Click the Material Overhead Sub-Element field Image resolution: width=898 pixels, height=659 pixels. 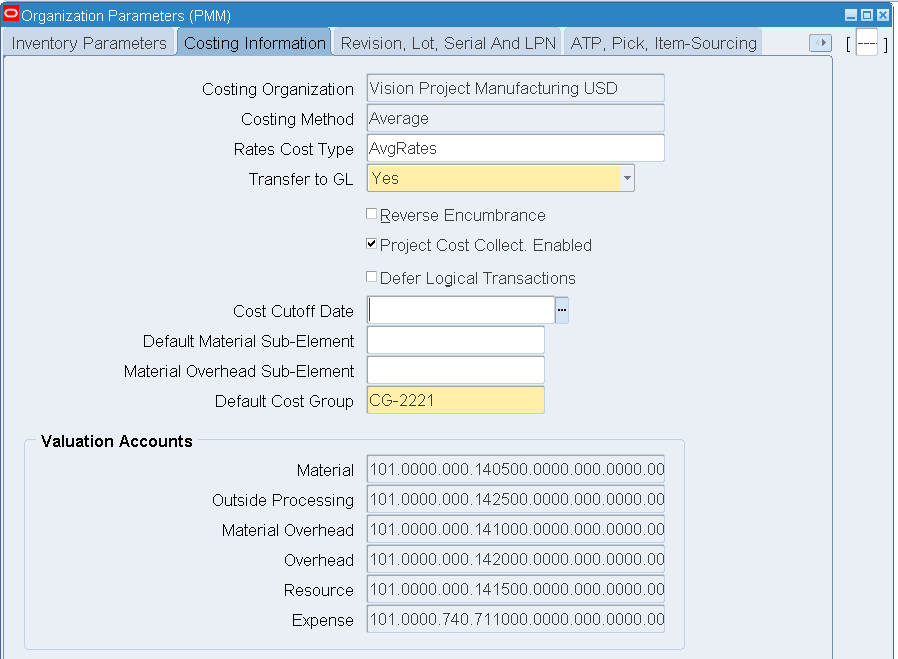click(455, 370)
